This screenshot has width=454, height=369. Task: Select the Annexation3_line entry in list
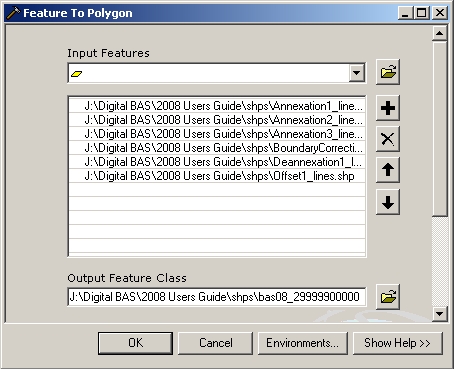(217, 134)
